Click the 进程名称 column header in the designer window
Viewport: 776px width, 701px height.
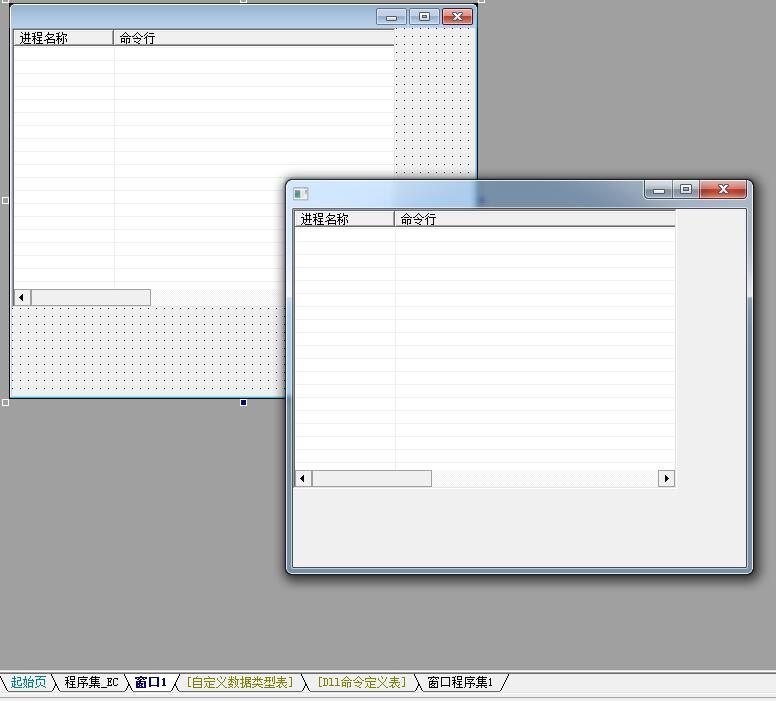[63, 38]
